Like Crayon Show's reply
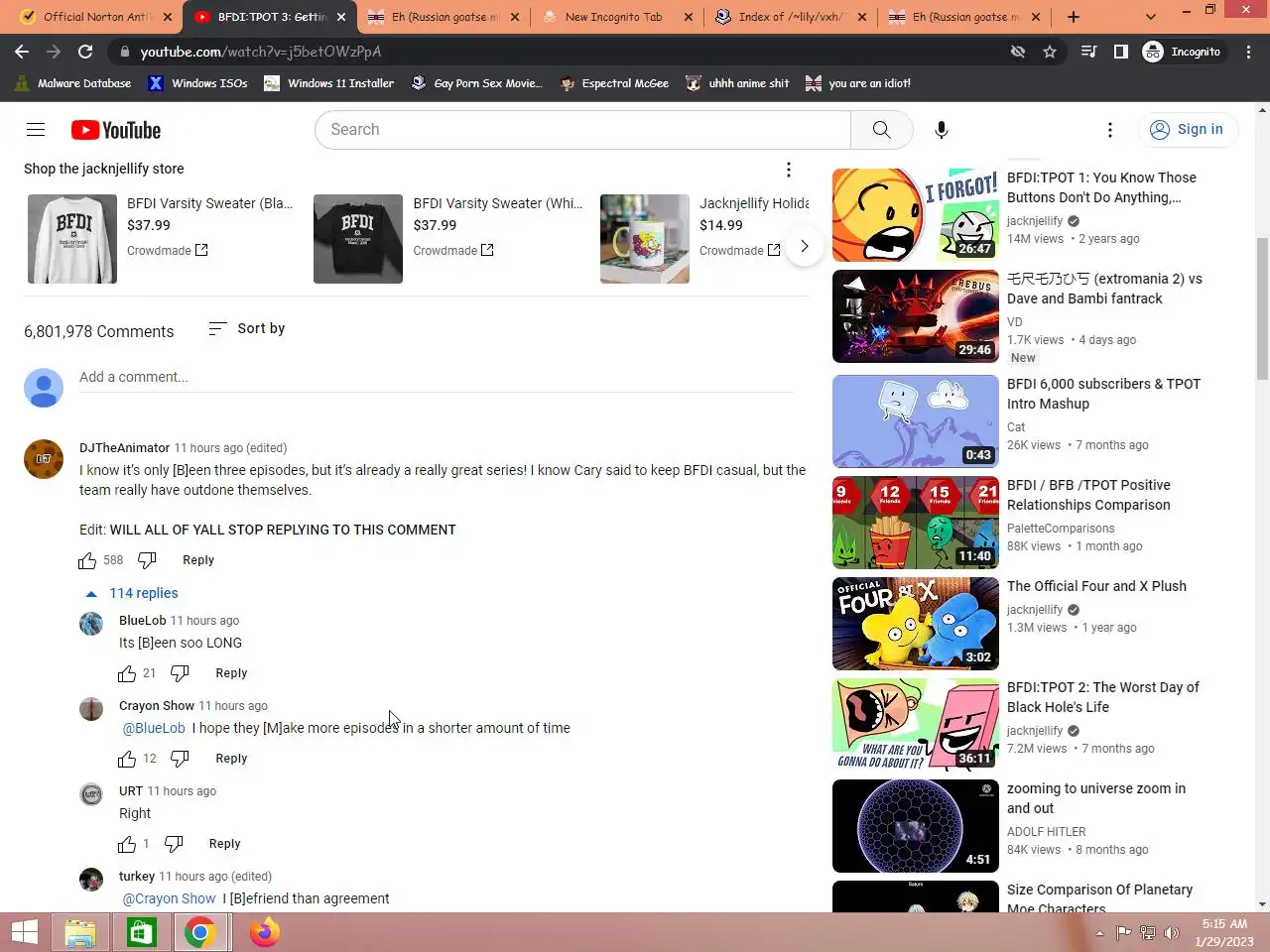The image size is (1270, 952). tap(127, 759)
